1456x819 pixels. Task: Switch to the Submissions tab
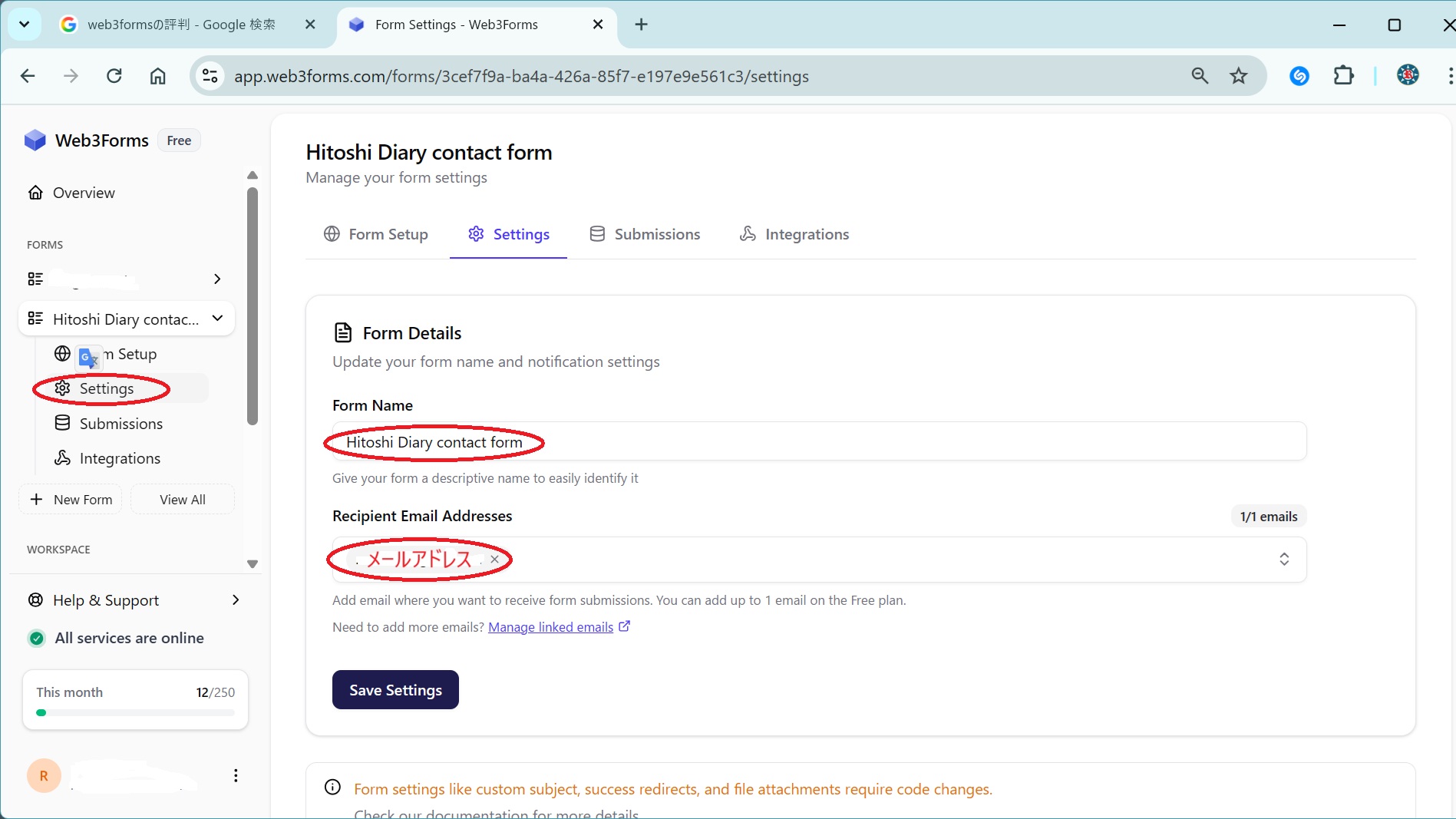pyautogui.click(x=645, y=234)
